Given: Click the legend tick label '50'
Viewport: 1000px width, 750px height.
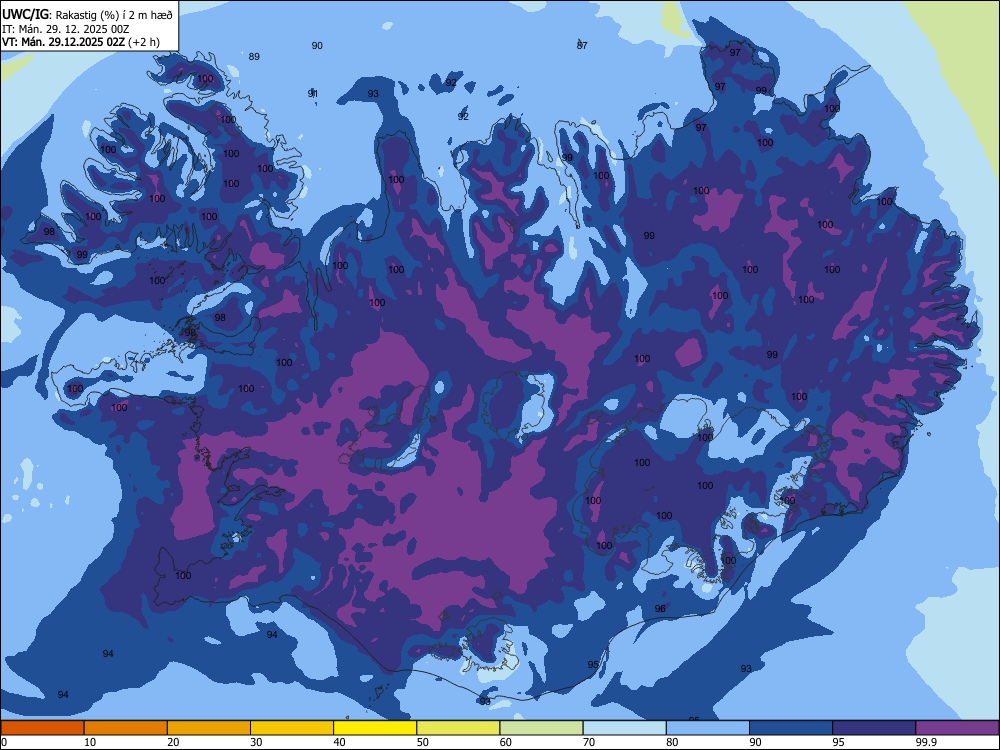Looking at the screenshot, I should (x=423, y=742).
